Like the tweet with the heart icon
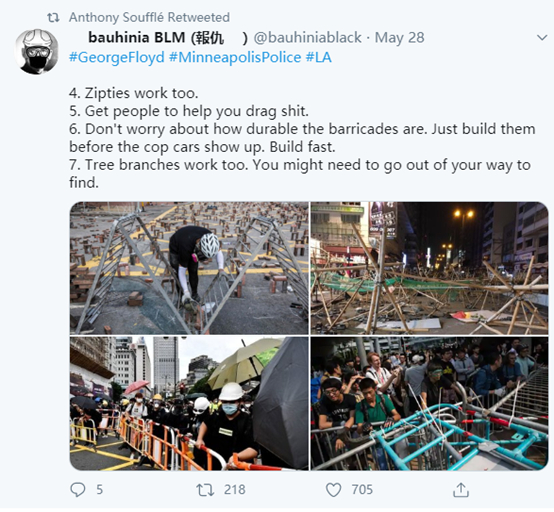 (x=333, y=490)
